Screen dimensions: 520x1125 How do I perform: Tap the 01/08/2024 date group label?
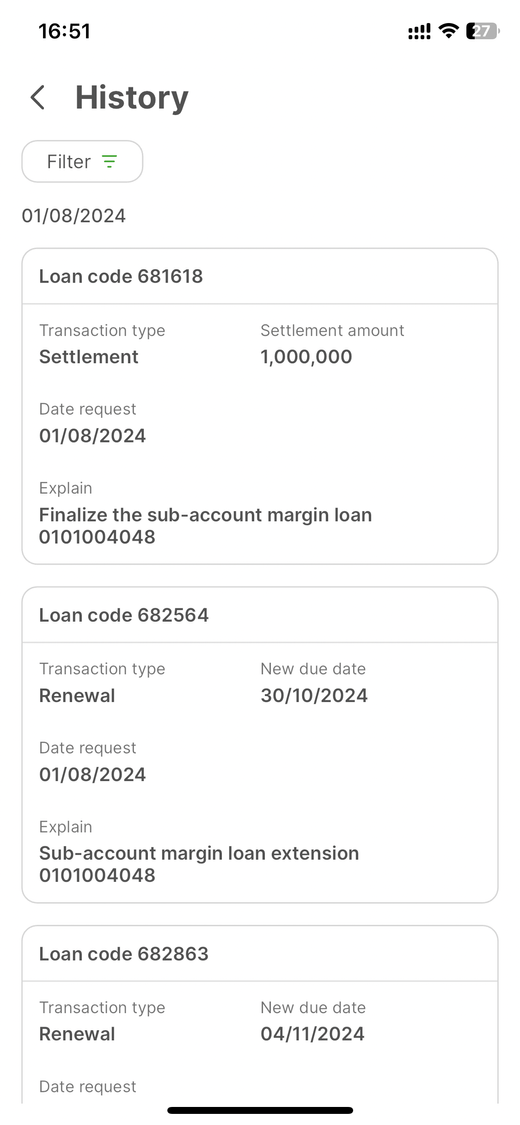click(x=74, y=216)
